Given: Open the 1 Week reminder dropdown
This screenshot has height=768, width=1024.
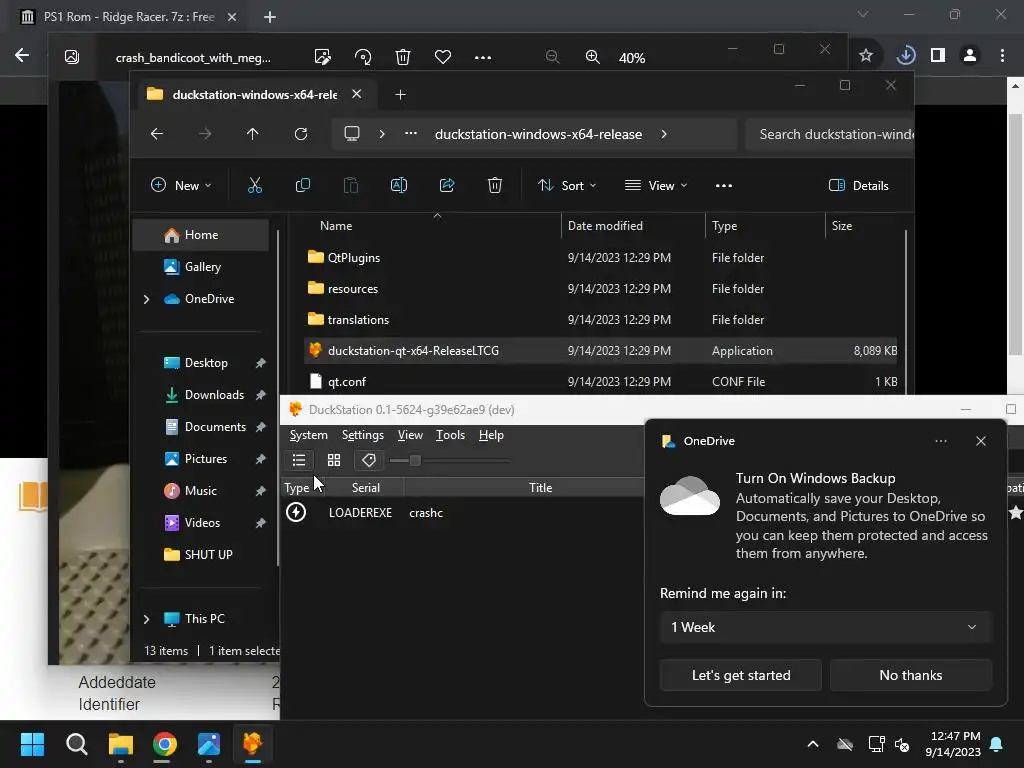Looking at the screenshot, I should click(x=825, y=627).
